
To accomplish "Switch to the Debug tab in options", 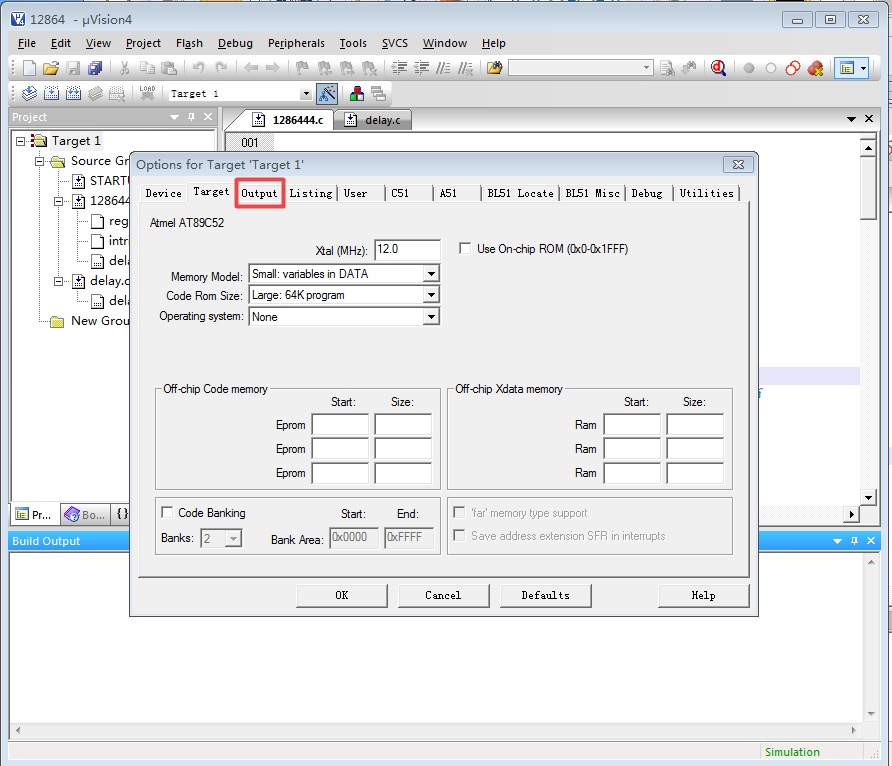I will click(x=647, y=193).
